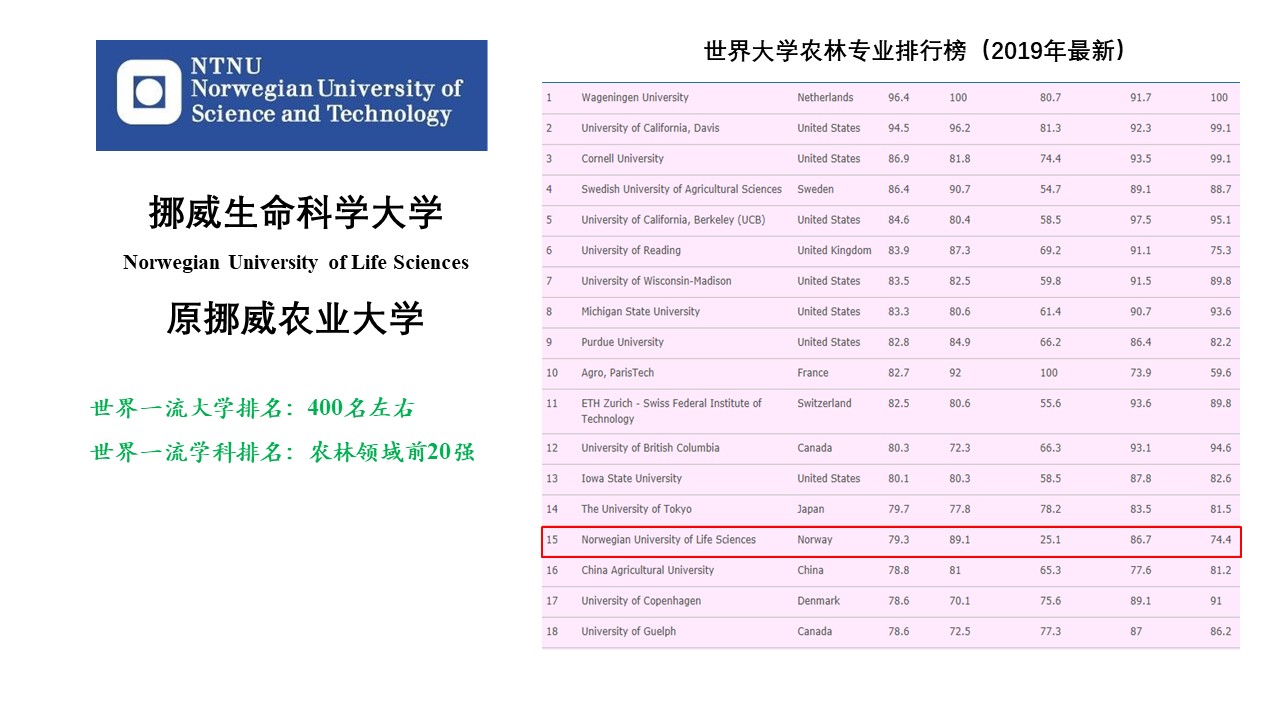Click Purdue University table cell
The image size is (1280, 720).
click(x=622, y=342)
